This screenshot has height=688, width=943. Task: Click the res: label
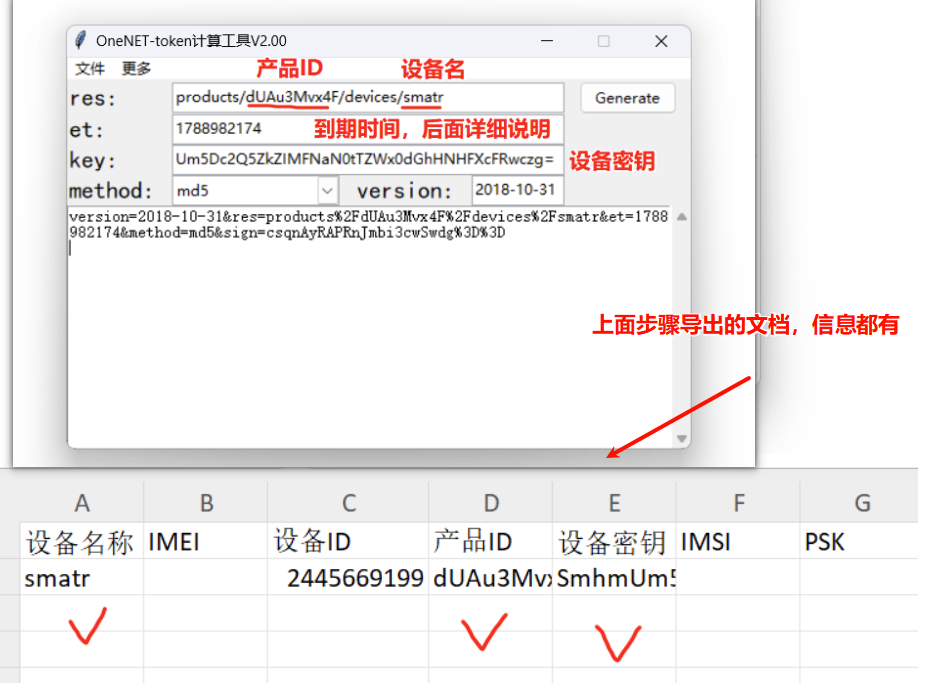pyautogui.click(x=92, y=99)
